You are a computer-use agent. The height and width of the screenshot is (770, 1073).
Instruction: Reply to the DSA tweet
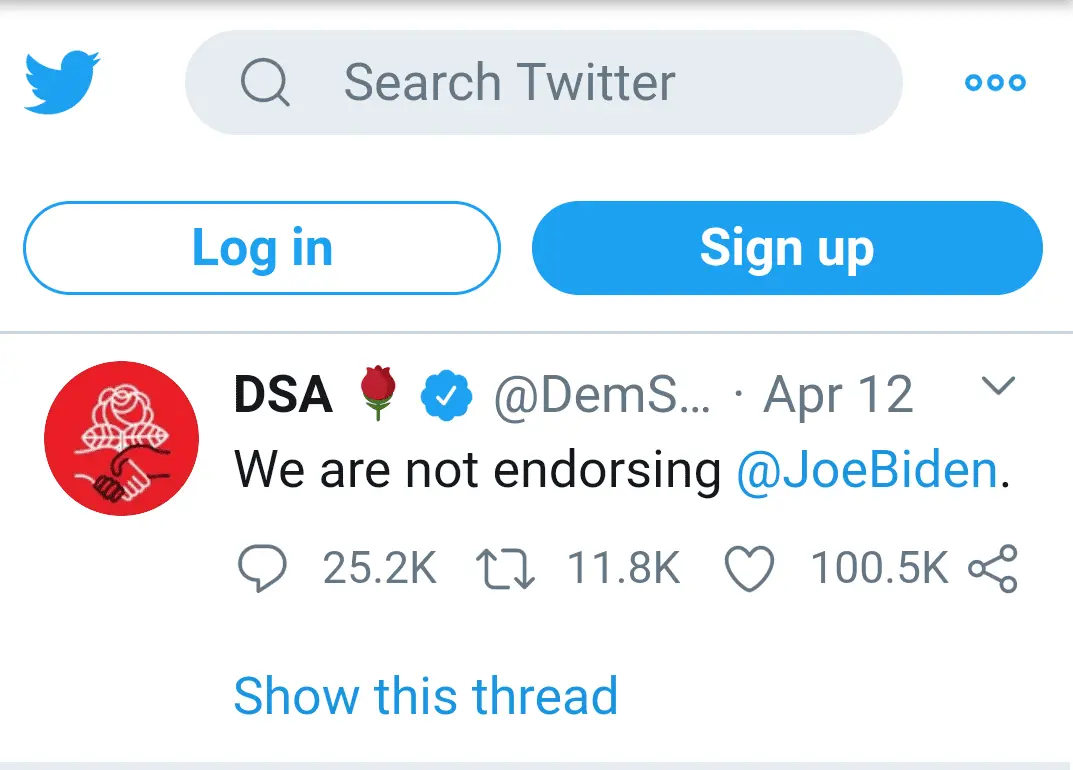[x=262, y=570]
